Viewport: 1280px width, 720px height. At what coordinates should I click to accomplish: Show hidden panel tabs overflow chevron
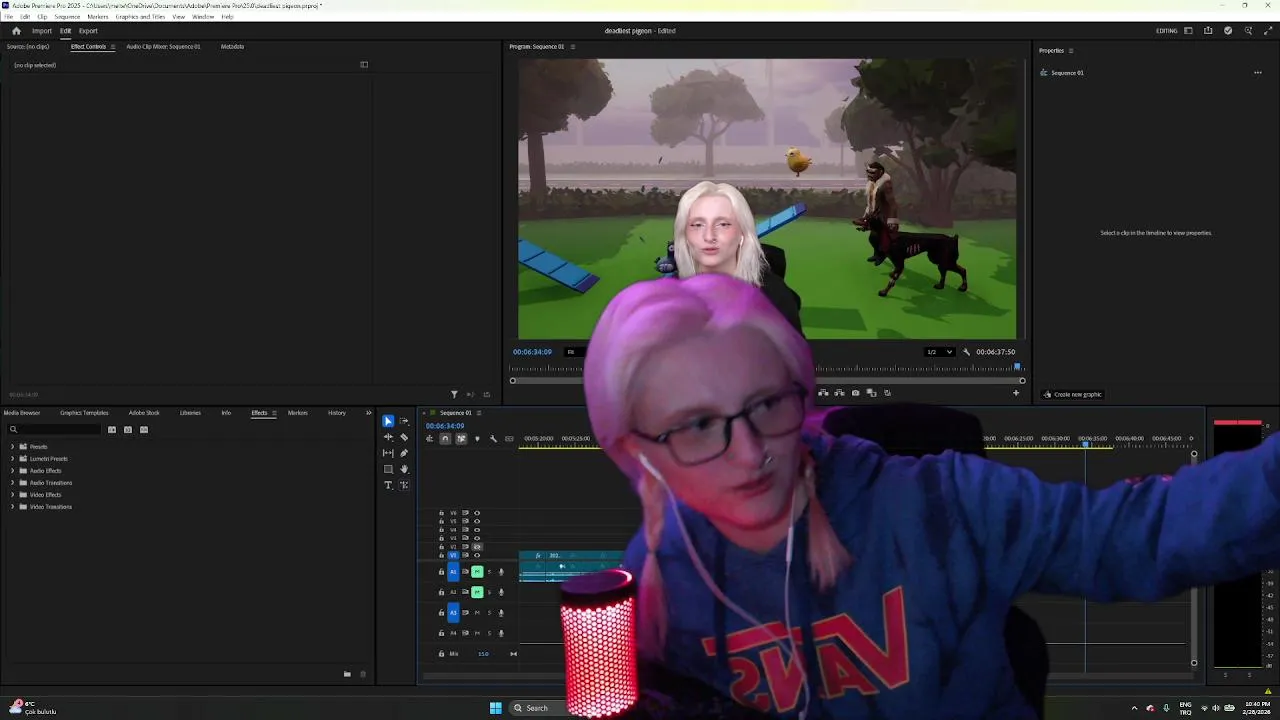point(368,413)
